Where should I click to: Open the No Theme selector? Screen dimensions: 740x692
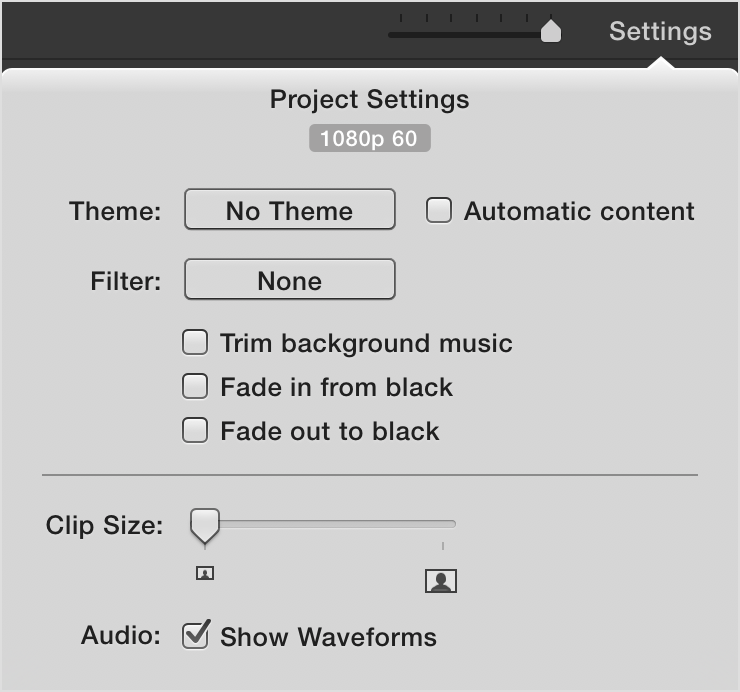(x=290, y=210)
